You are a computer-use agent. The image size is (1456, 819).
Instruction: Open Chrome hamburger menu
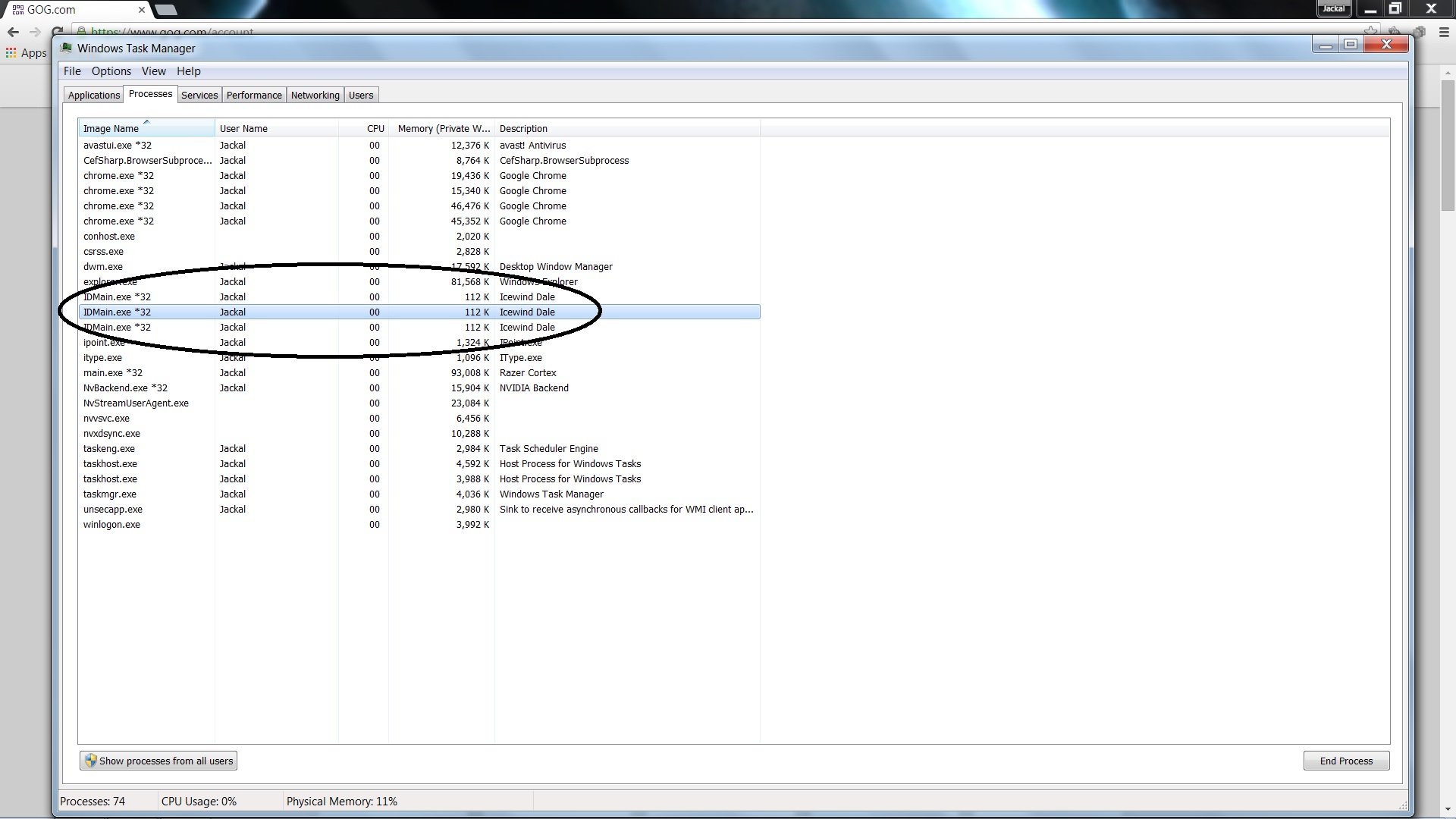click(x=1444, y=32)
